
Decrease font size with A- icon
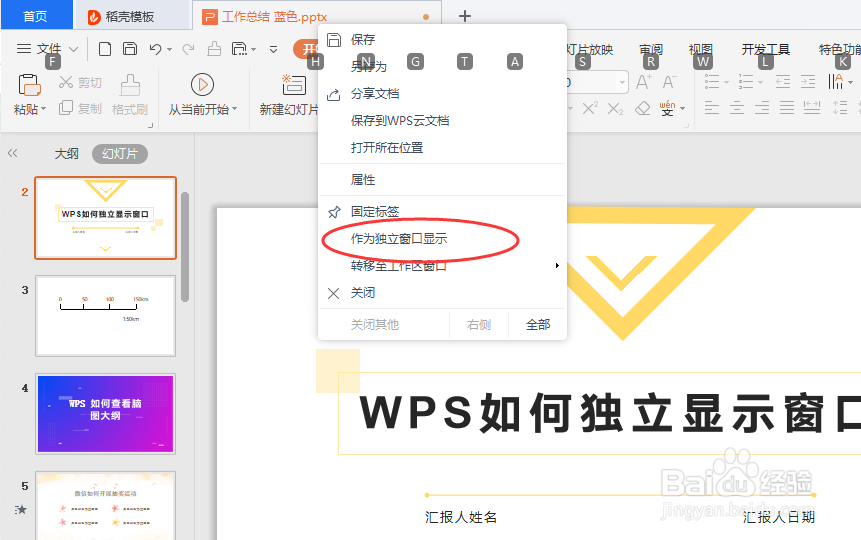pyautogui.click(x=669, y=82)
